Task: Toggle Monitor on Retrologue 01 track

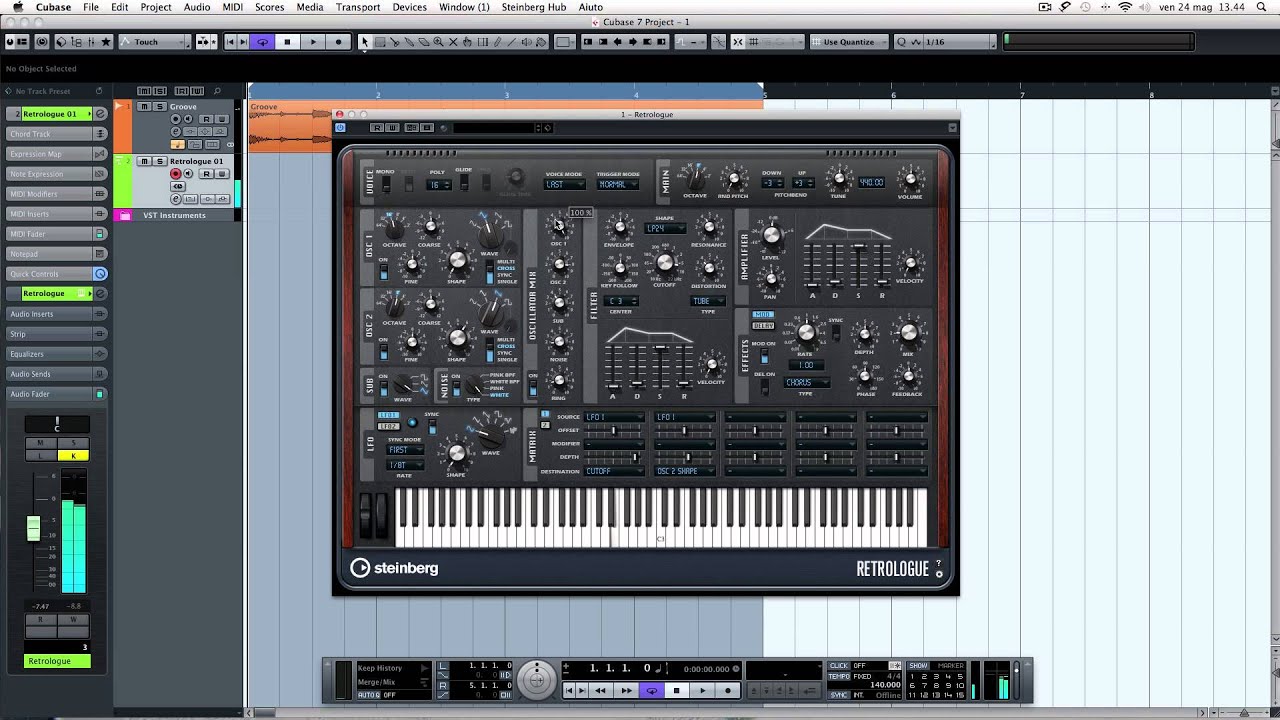Action: [x=188, y=174]
